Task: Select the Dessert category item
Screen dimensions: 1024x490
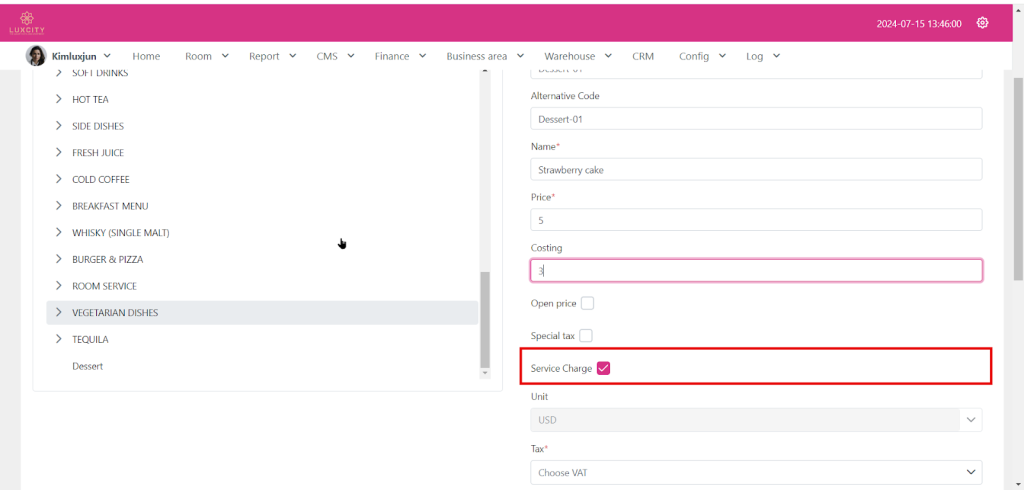Action: 87,366
